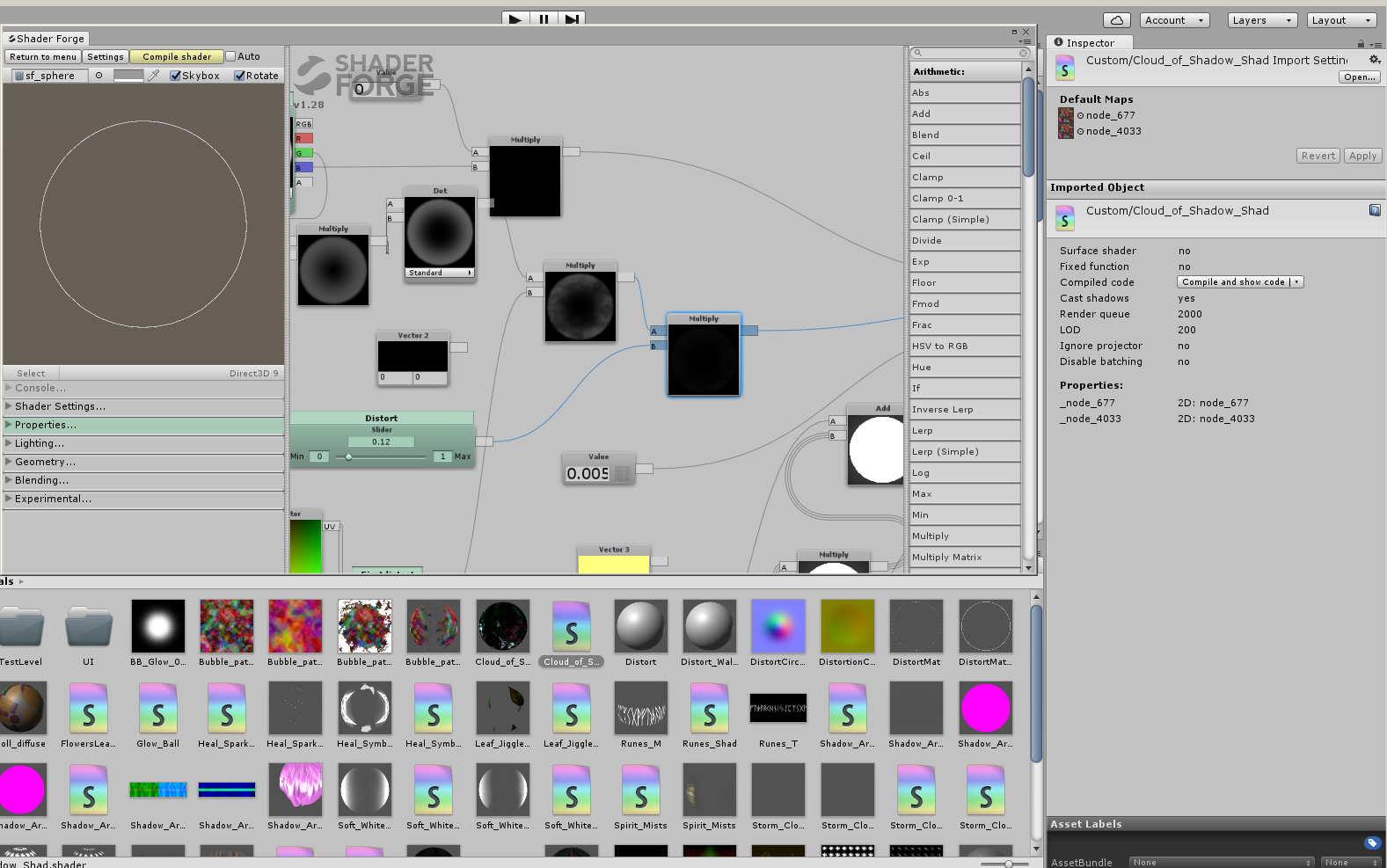Select the Runes_Shad shader asset
The height and width of the screenshot is (868, 1387).
[710, 716]
